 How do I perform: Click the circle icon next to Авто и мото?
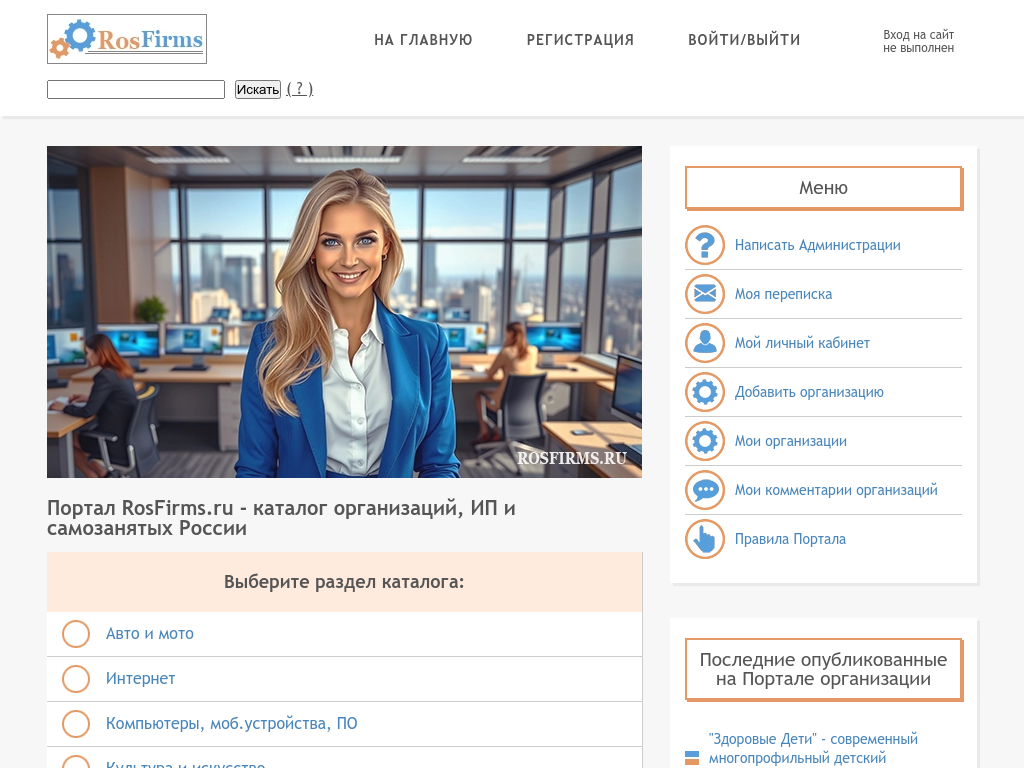click(76, 634)
